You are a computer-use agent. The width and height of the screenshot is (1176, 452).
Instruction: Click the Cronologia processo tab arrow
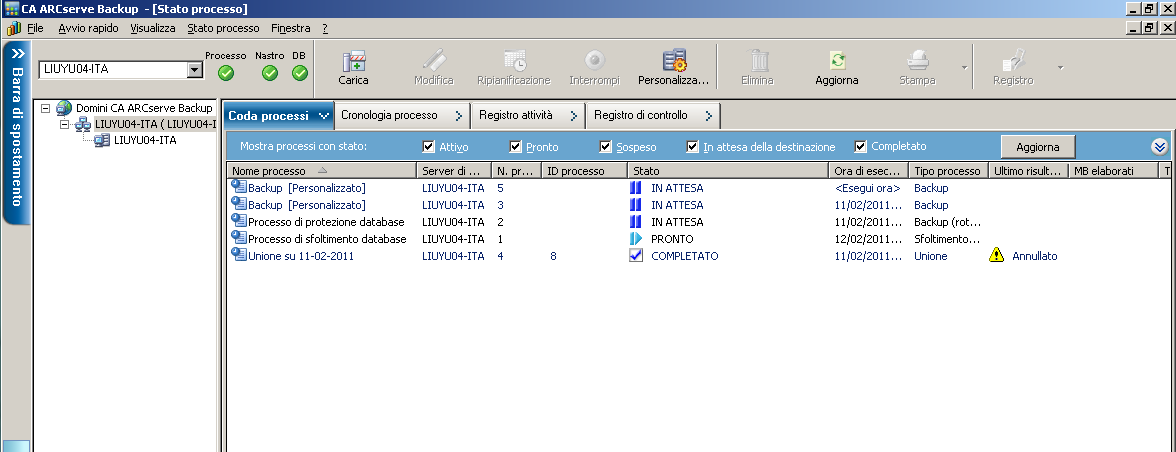coord(459,115)
